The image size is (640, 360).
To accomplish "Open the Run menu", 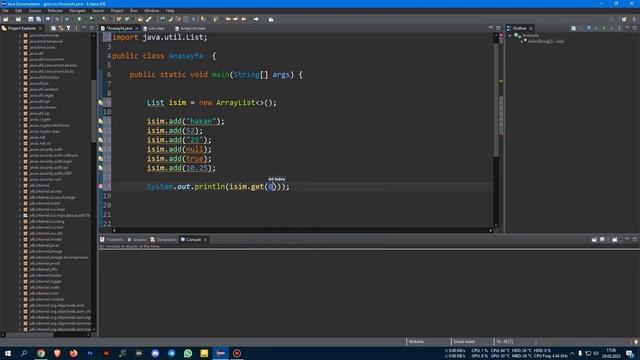I will [134, 11].
